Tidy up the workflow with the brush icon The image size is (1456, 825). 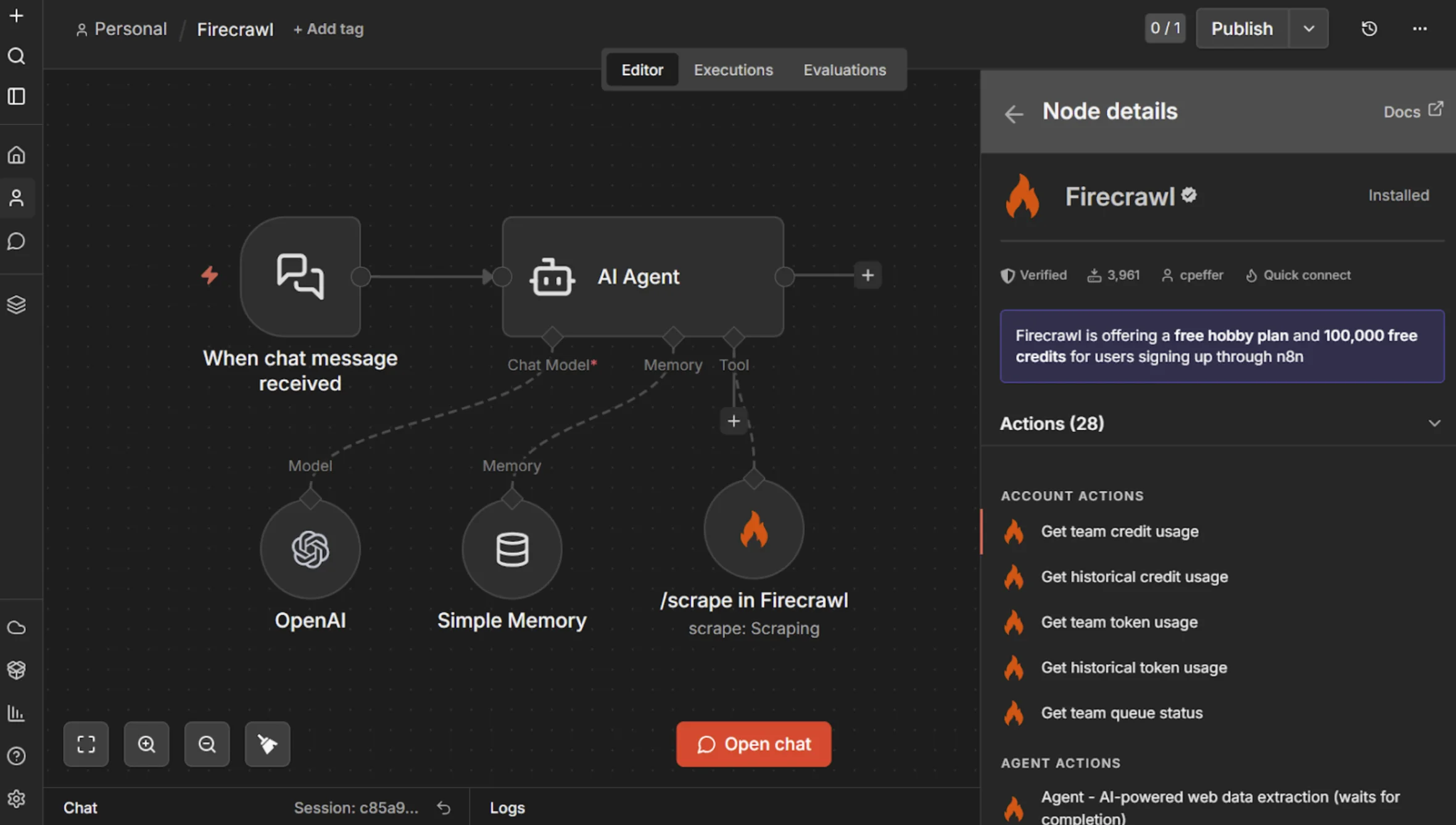click(267, 744)
